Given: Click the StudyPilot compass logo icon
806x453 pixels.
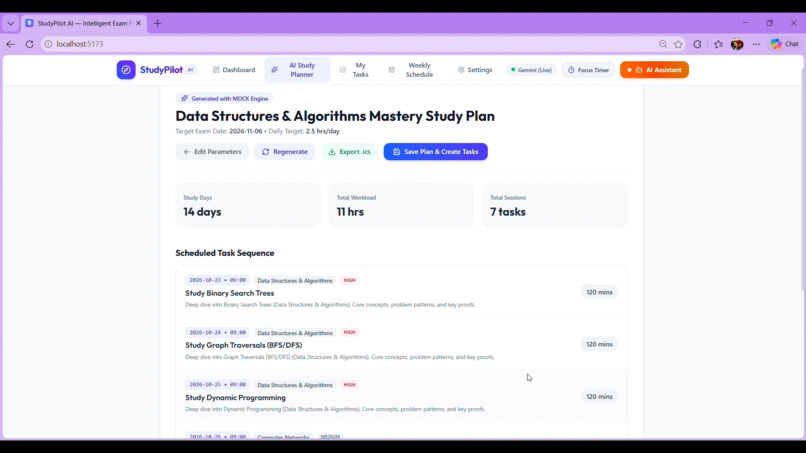Looking at the screenshot, I should click(x=126, y=70).
